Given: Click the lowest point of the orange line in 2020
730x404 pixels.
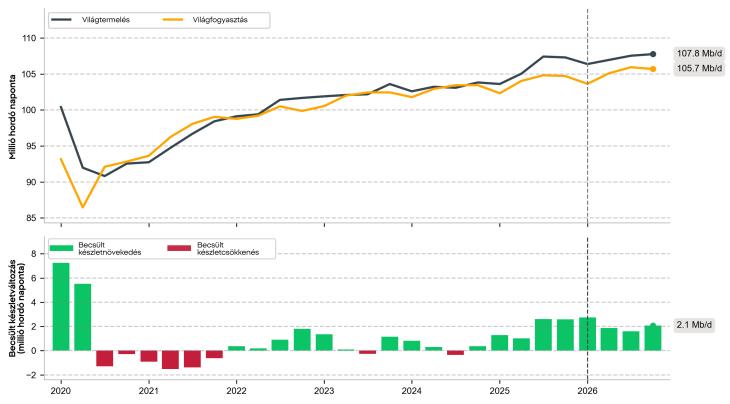Looking at the screenshot, I should click(x=83, y=207).
